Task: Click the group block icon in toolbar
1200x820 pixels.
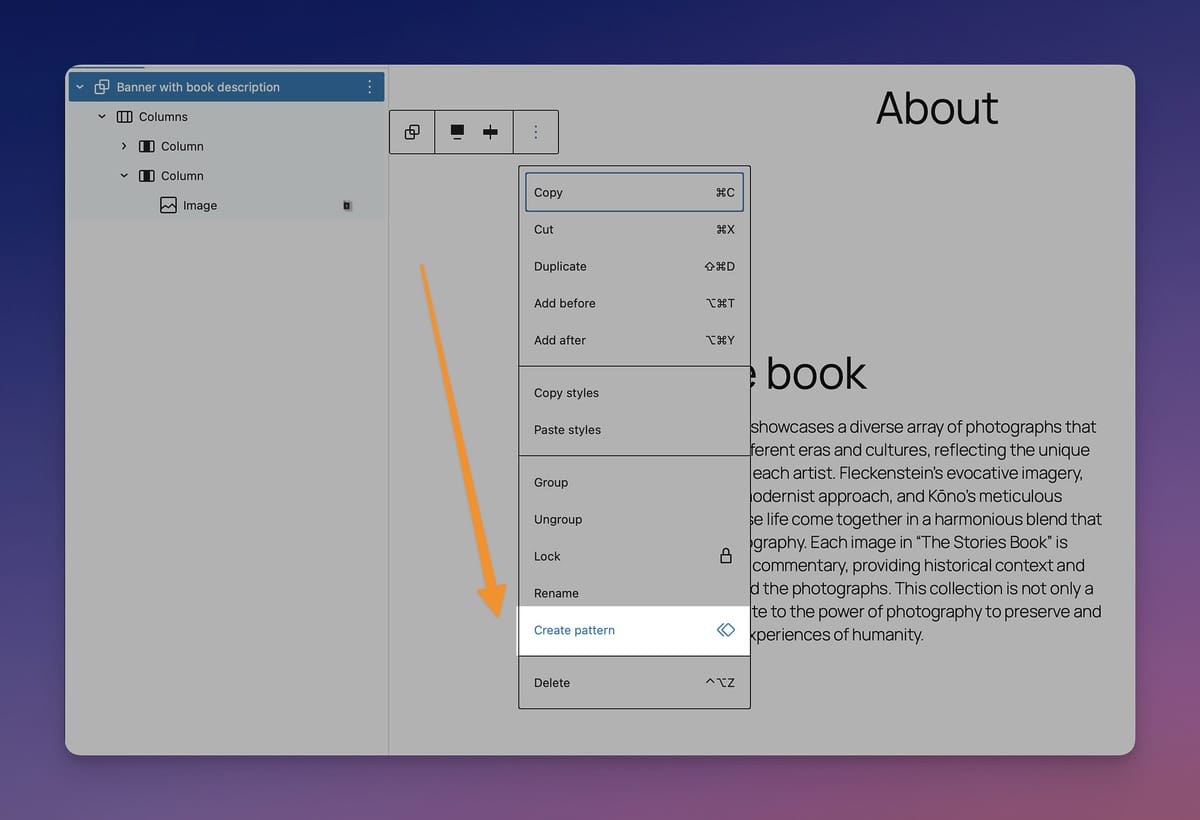Action: [412, 132]
